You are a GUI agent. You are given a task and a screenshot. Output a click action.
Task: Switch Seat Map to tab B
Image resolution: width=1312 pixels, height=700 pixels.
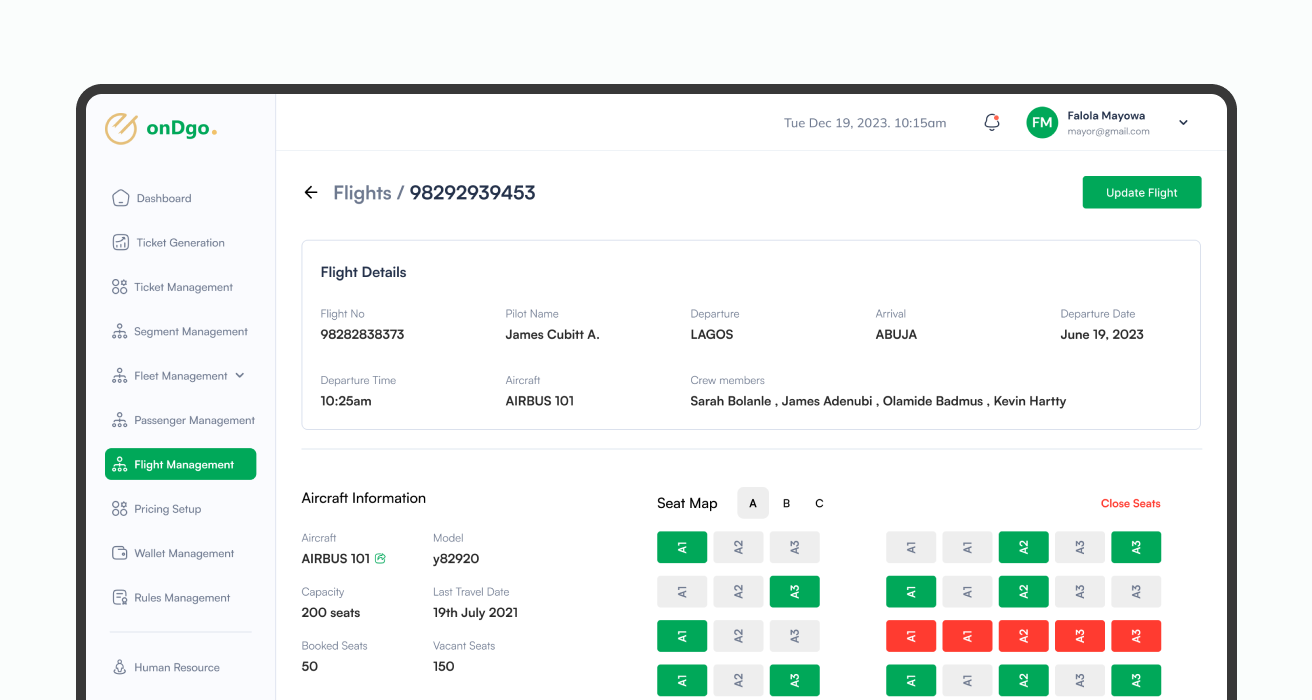pos(787,503)
